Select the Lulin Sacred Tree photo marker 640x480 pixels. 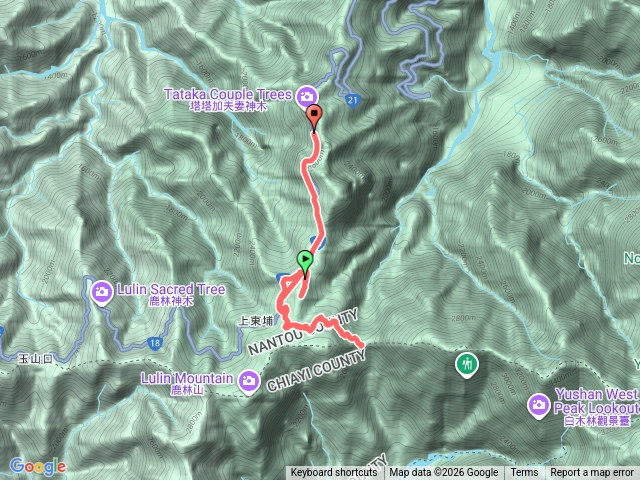coord(102,292)
